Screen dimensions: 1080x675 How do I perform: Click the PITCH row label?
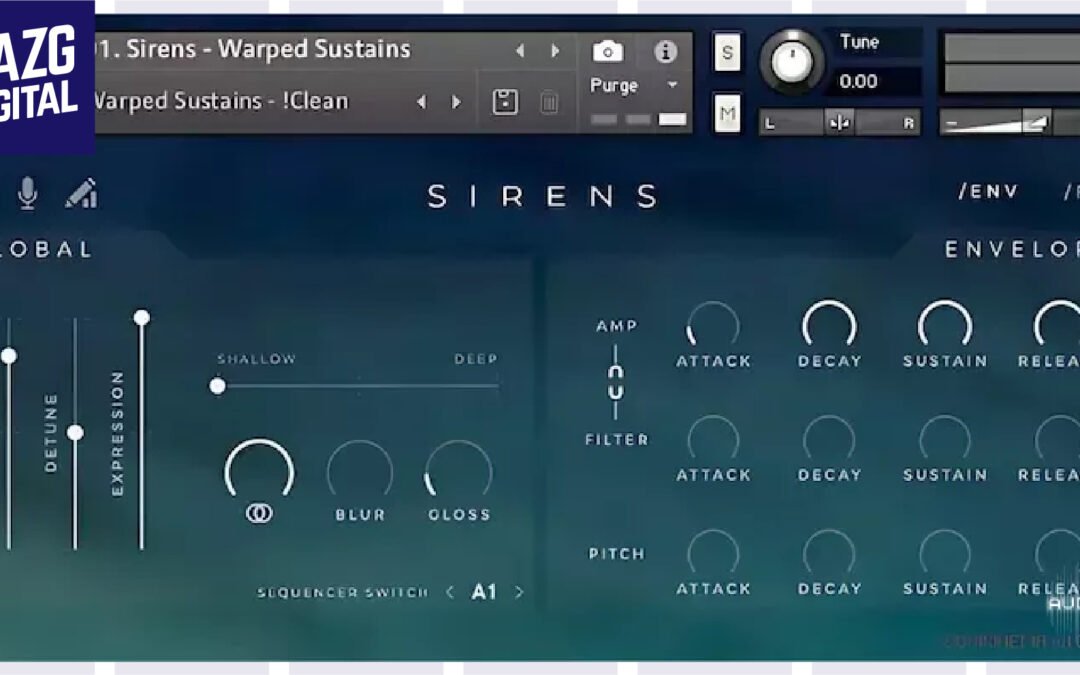[616, 554]
